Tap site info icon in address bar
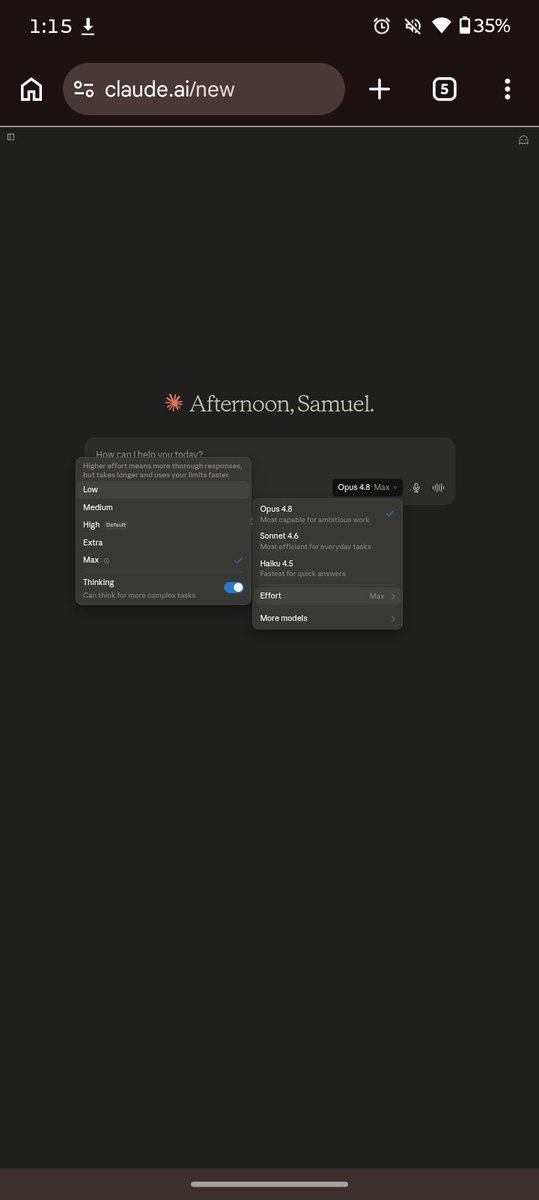Image resolution: width=539 pixels, height=1200 pixels. [x=84, y=90]
